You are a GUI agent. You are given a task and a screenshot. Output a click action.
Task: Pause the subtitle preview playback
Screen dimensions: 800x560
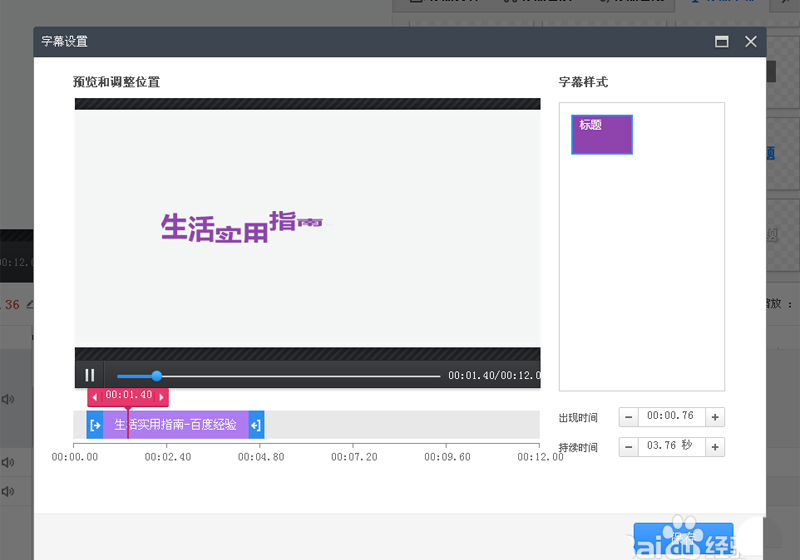coord(90,375)
